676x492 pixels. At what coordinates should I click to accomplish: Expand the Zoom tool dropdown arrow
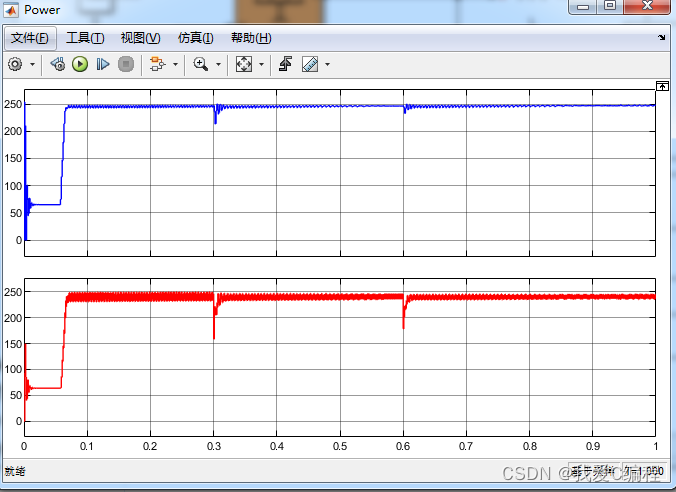pos(218,64)
